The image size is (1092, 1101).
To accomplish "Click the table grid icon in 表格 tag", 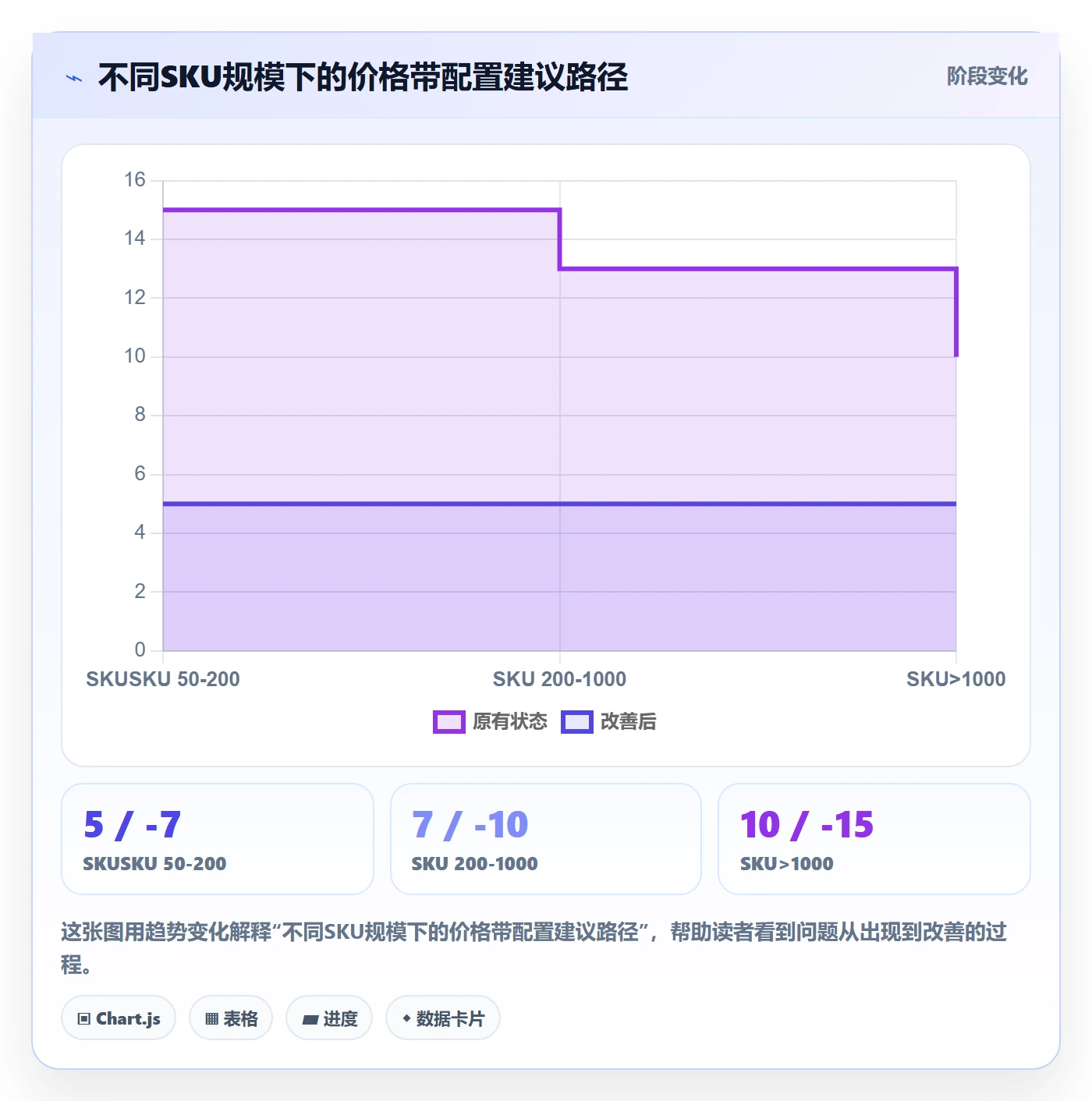I will click(x=211, y=1018).
